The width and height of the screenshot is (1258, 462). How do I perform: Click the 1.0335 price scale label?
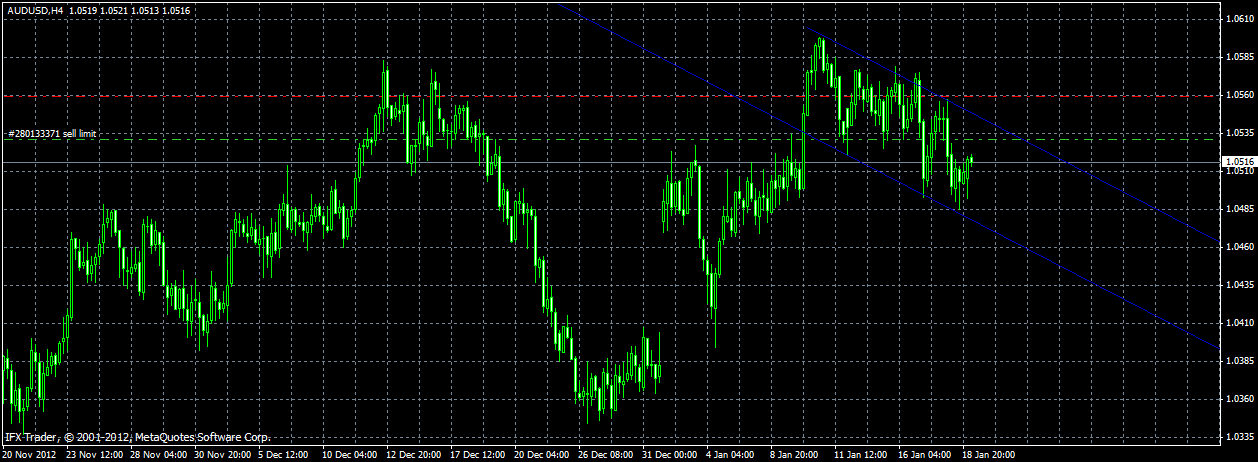coord(1238,437)
